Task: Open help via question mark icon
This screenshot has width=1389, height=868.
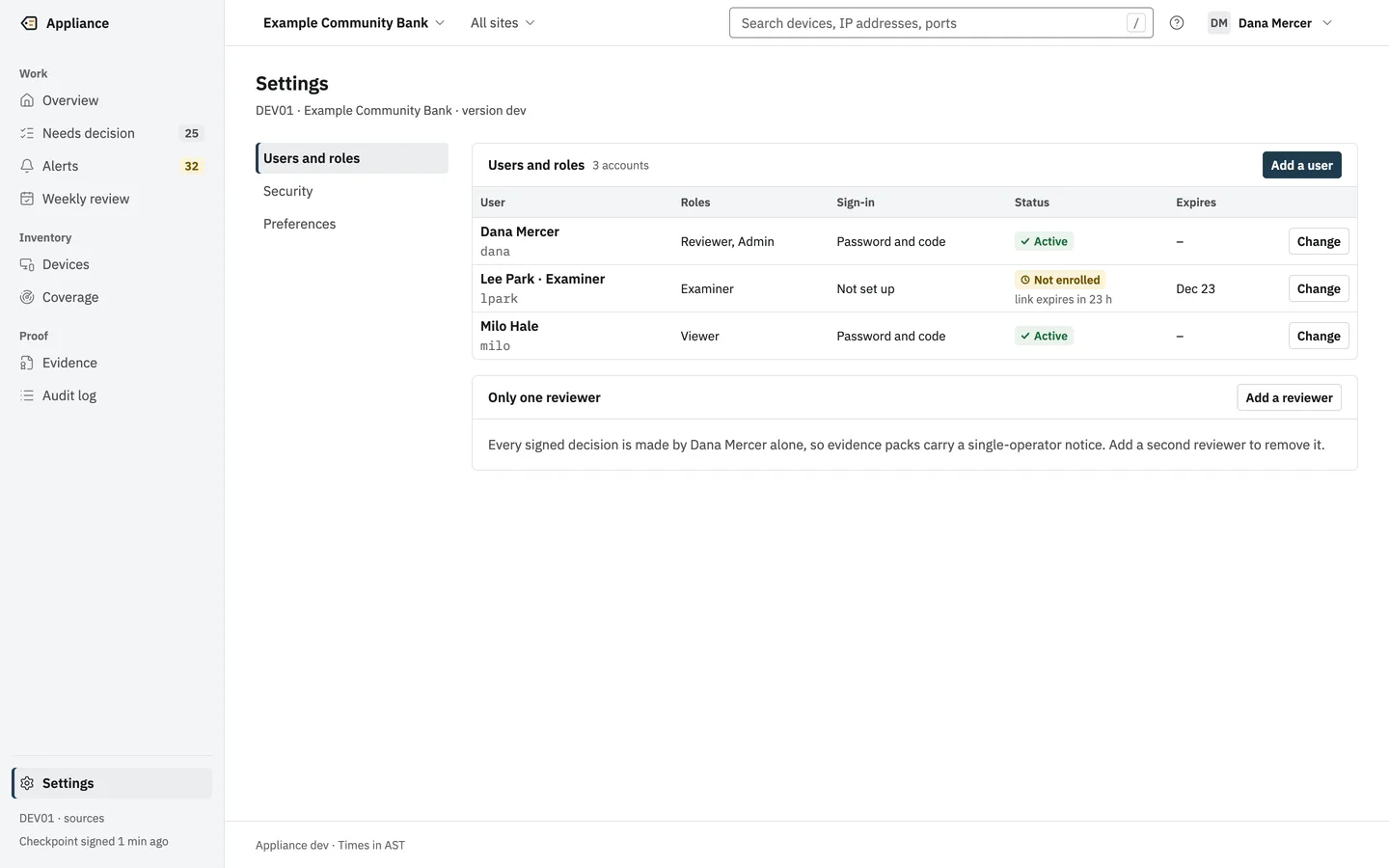Action: click(x=1177, y=23)
